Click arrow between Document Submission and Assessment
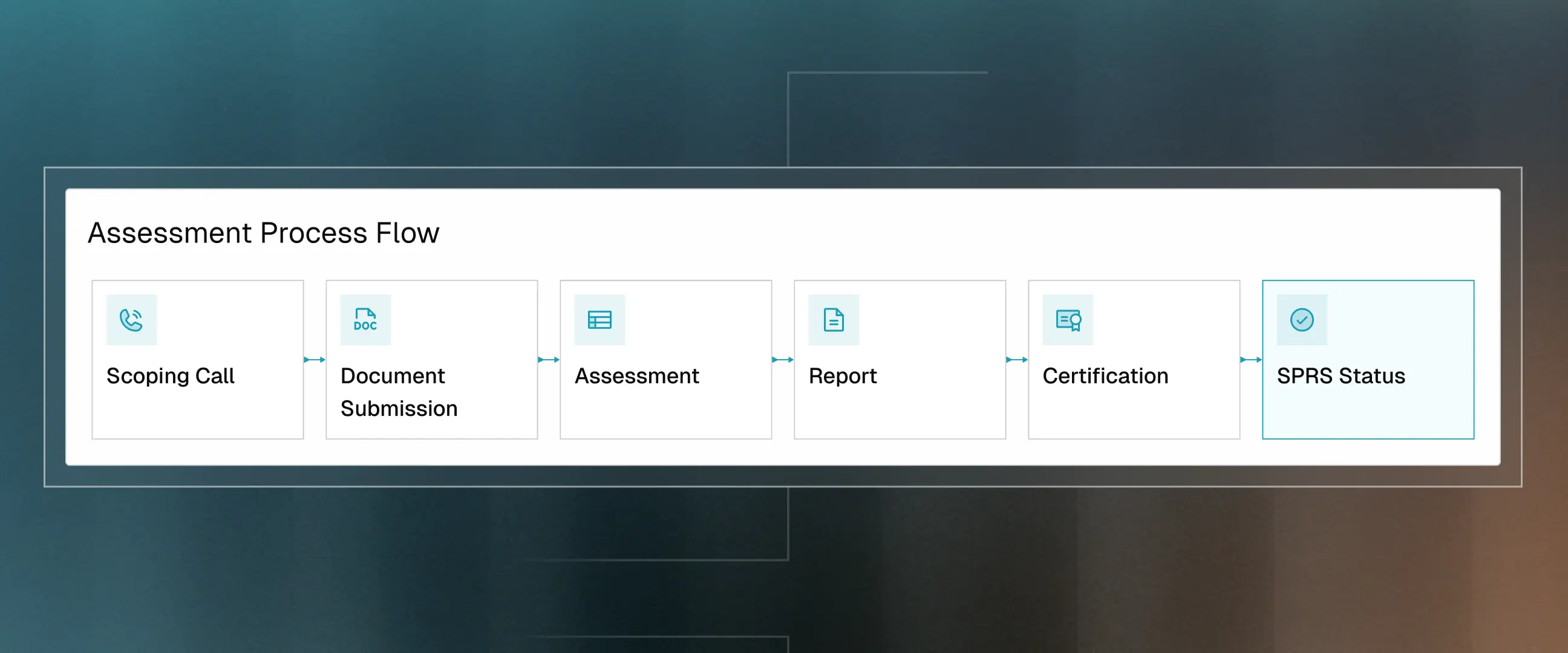Viewport: 1568px width, 653px height. click(549, 360)
